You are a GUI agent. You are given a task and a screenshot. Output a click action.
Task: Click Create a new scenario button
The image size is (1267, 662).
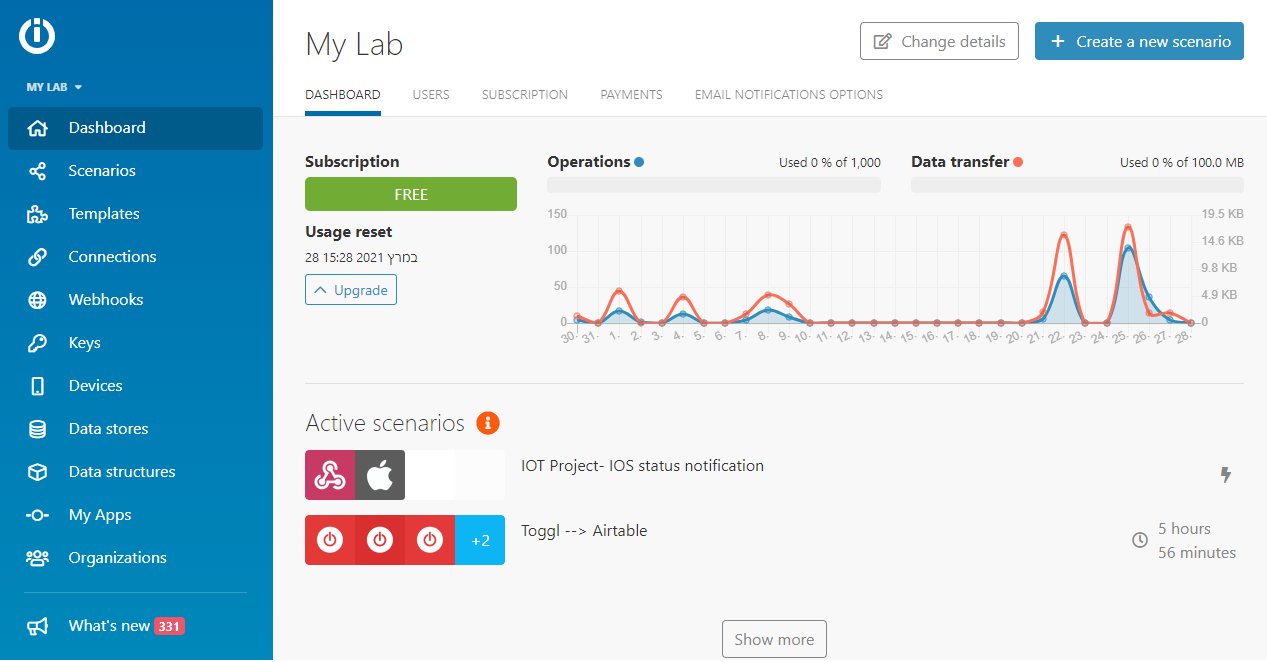1139,42
